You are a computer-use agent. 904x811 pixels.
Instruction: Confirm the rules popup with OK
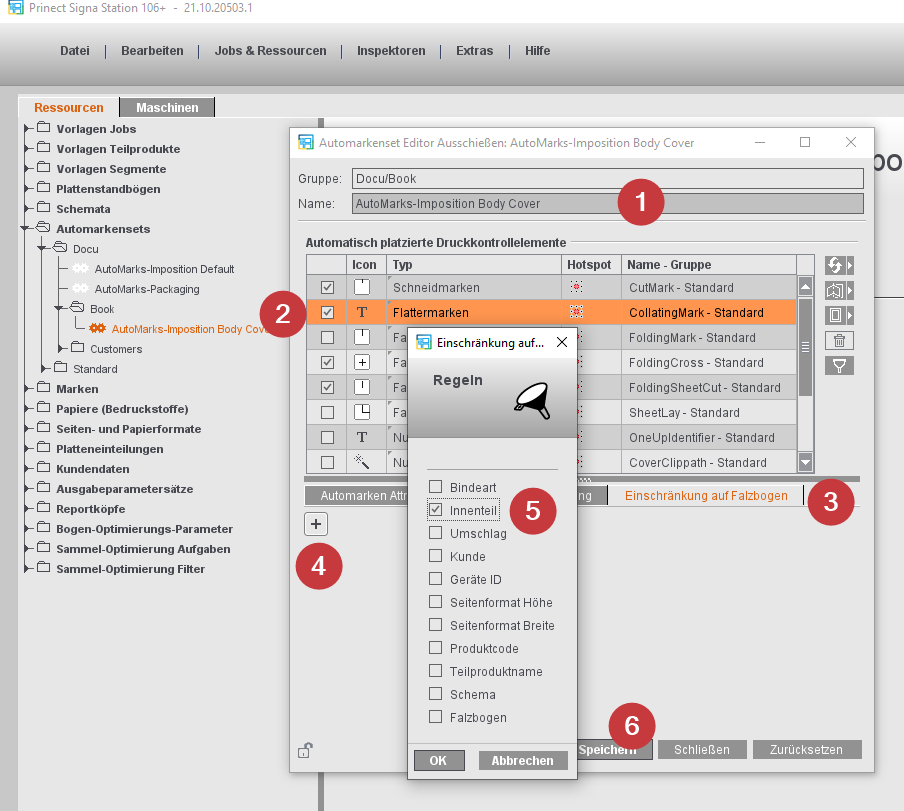[439, 760]
